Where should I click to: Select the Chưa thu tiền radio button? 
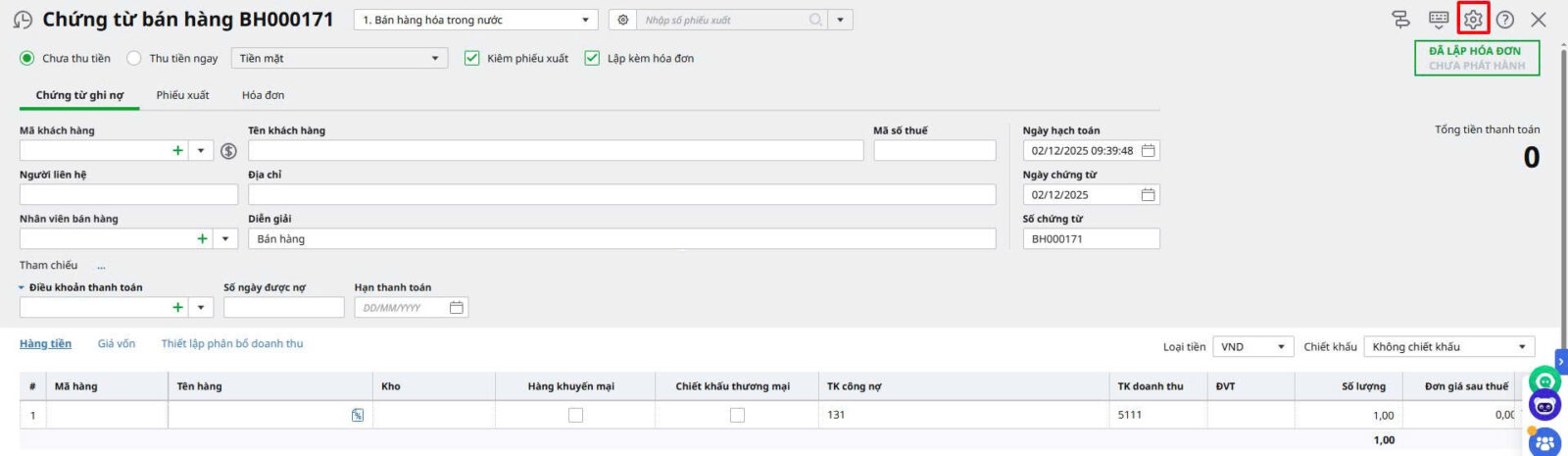click(x=27, y=59)
